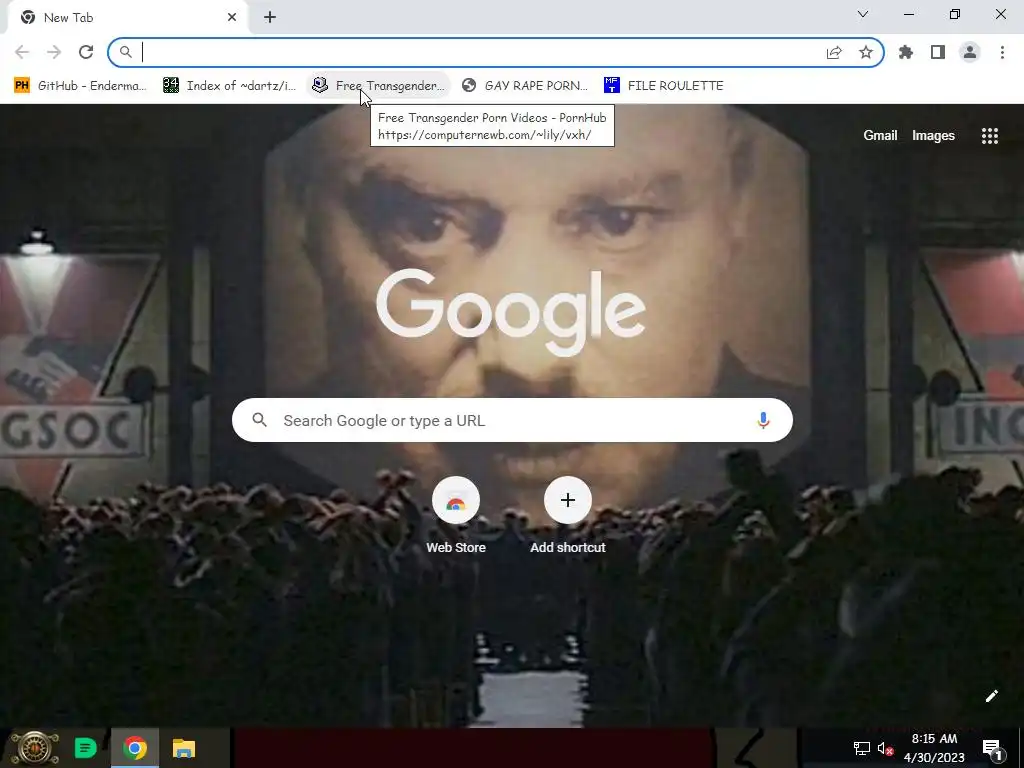
Task: Open the Index of ~dartz bookmark
Action: click(229, 86)
